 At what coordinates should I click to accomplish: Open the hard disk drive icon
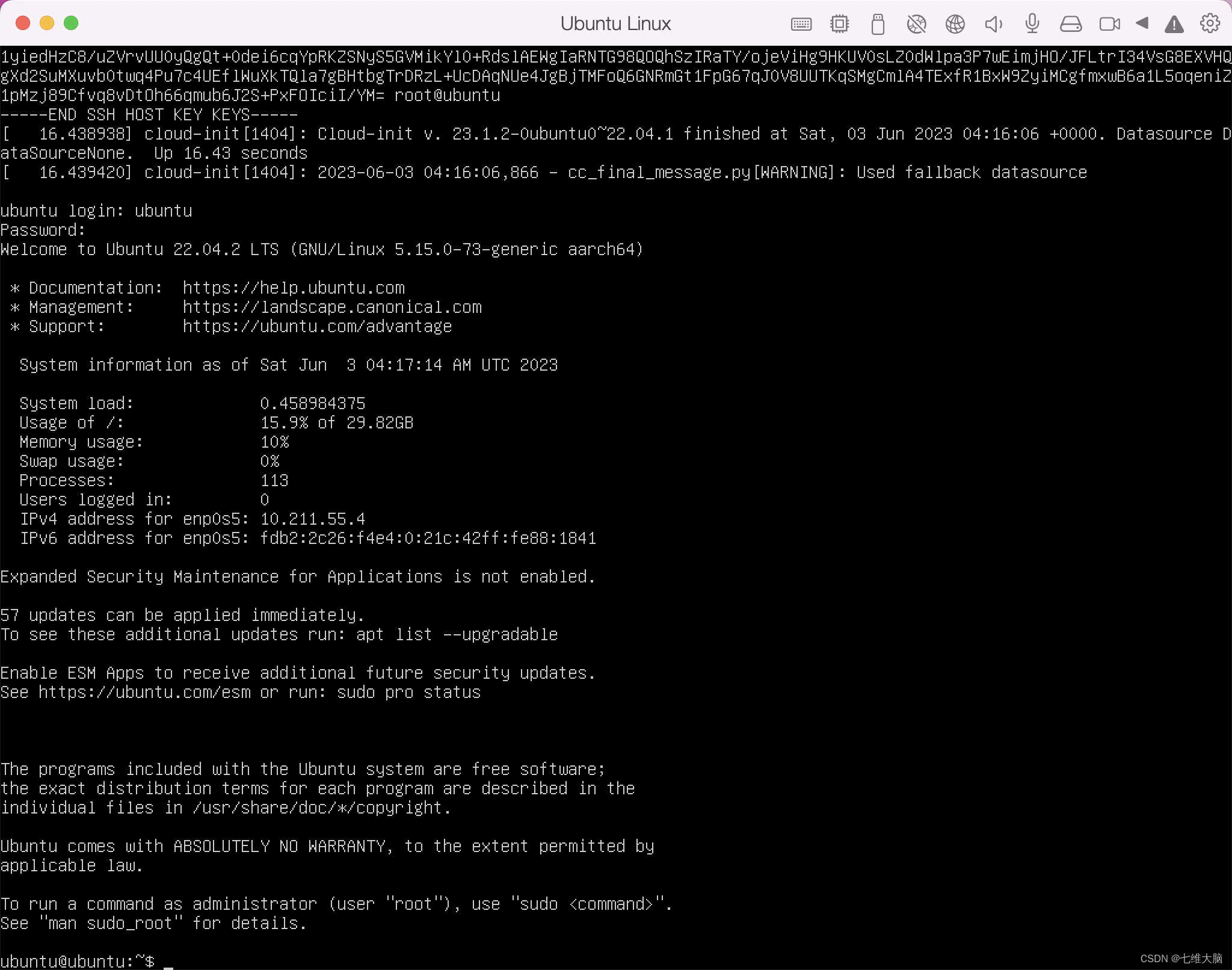point(1071,24)
